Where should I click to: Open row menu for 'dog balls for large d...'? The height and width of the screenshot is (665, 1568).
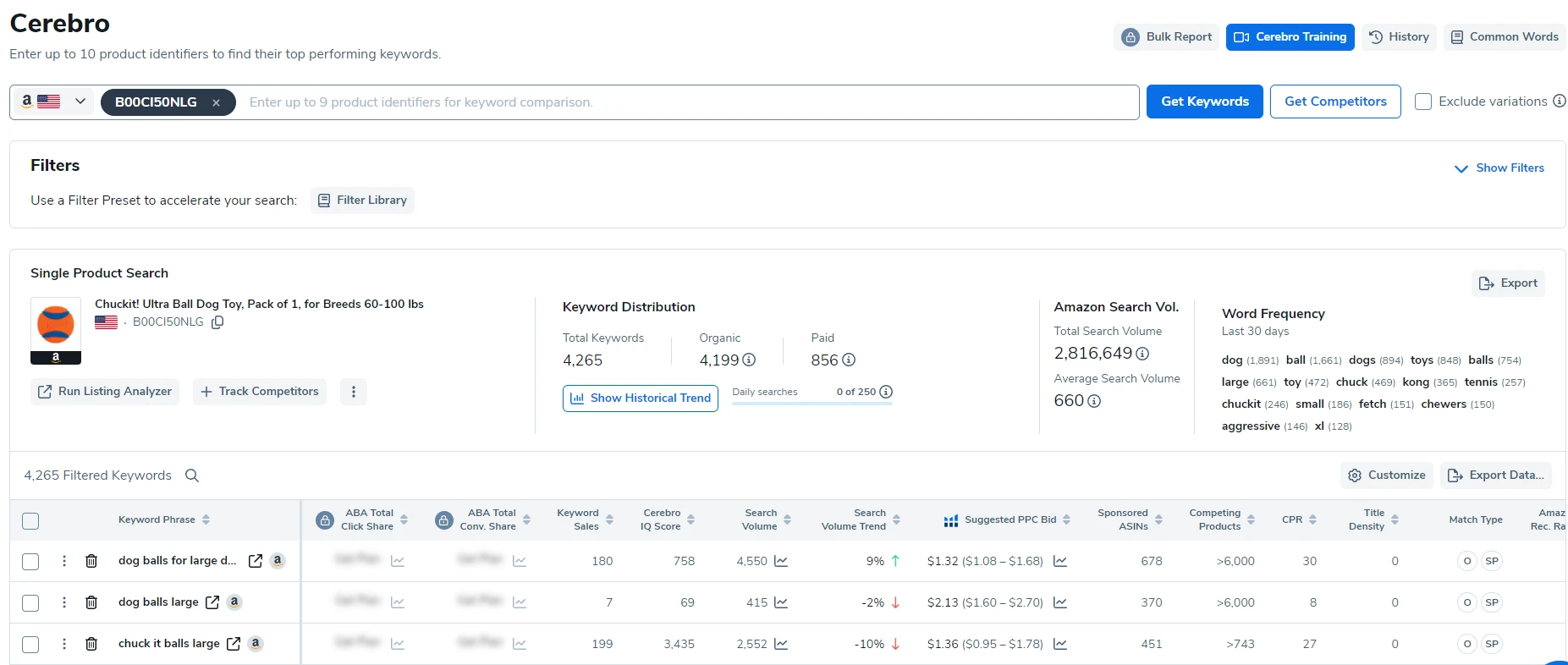click(x=64, y=561)
